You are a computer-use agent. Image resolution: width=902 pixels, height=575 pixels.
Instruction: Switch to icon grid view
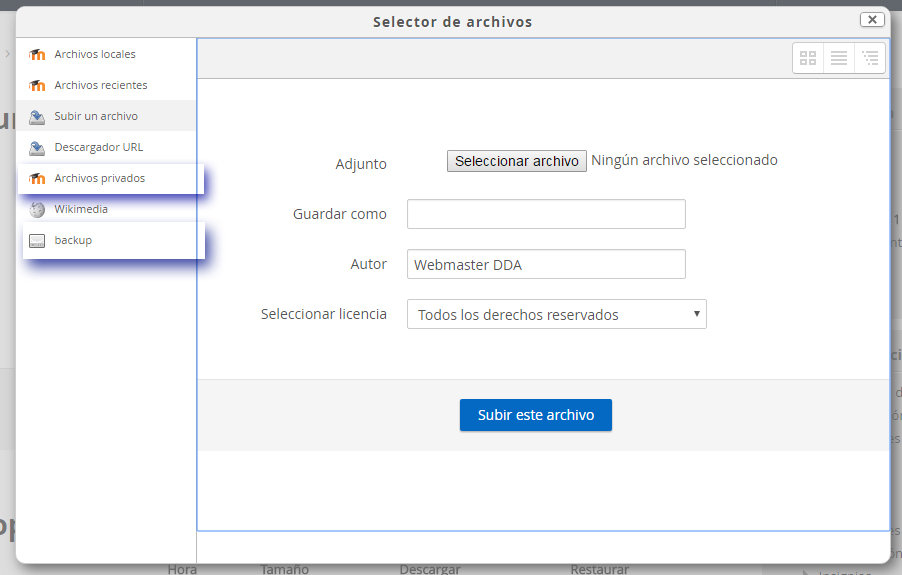808,59
